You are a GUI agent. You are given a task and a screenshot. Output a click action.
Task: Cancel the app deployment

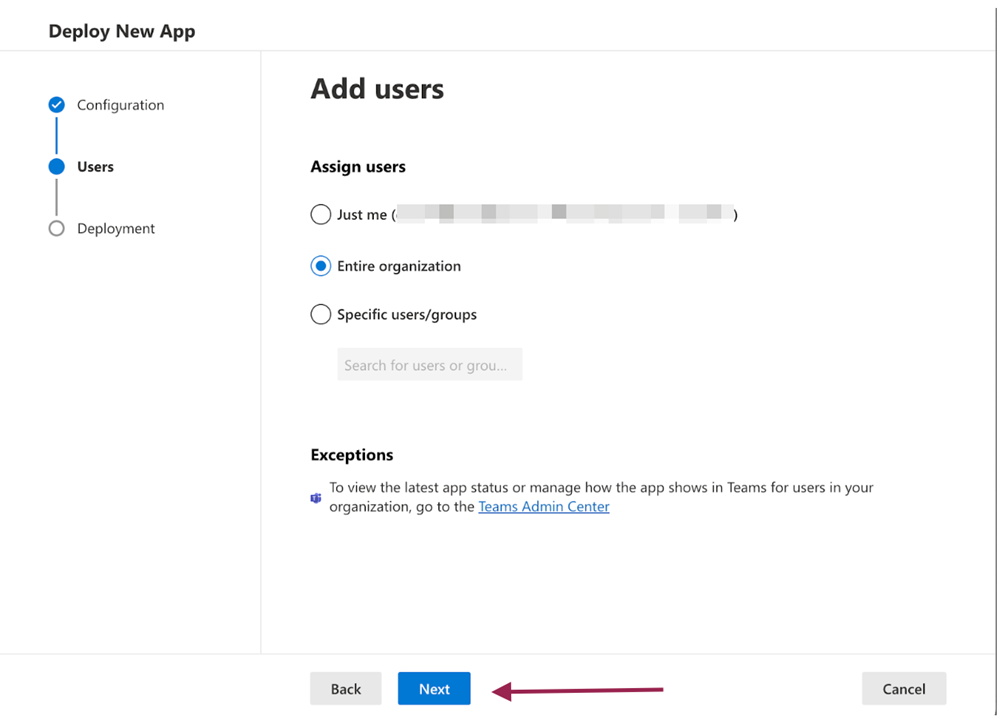click(x=903, y=689)
